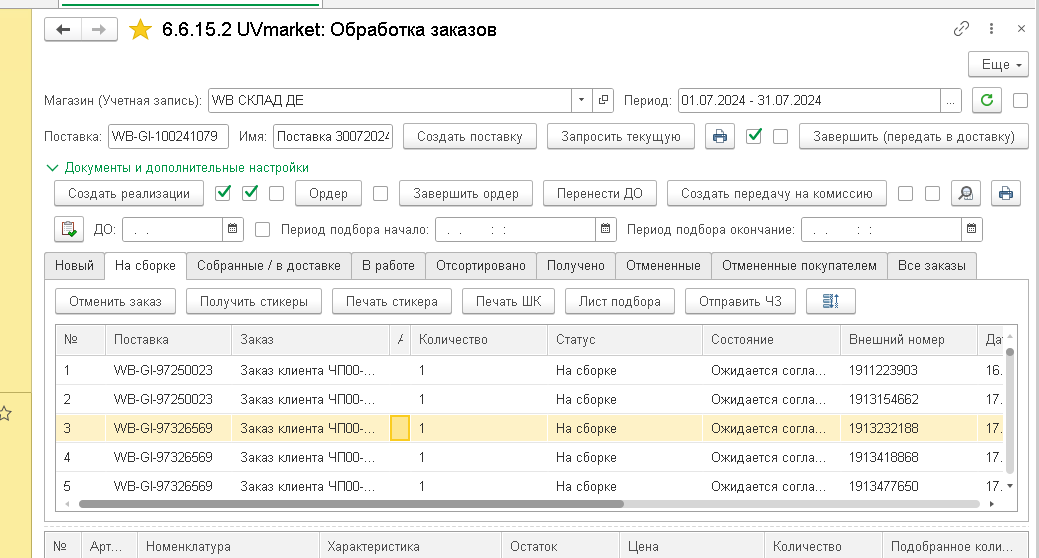This screenshot has width=1039, height=558.
Task: Copy link to form with chain icon
Action: tap(961, 28)
